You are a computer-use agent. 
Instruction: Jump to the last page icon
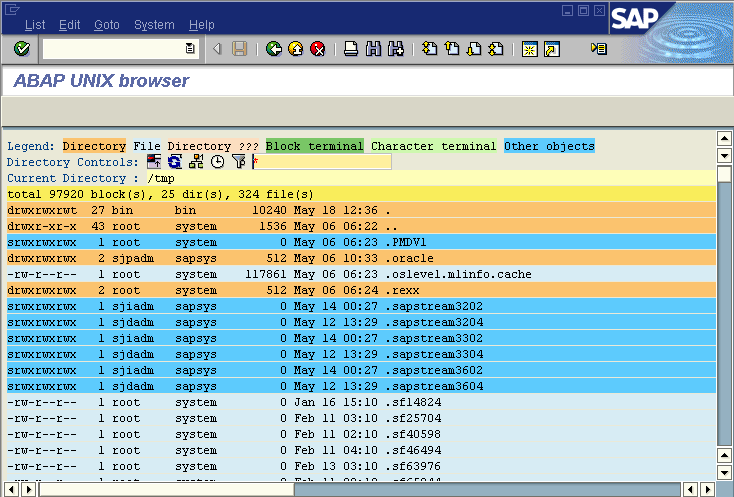[x=496, y=49]
